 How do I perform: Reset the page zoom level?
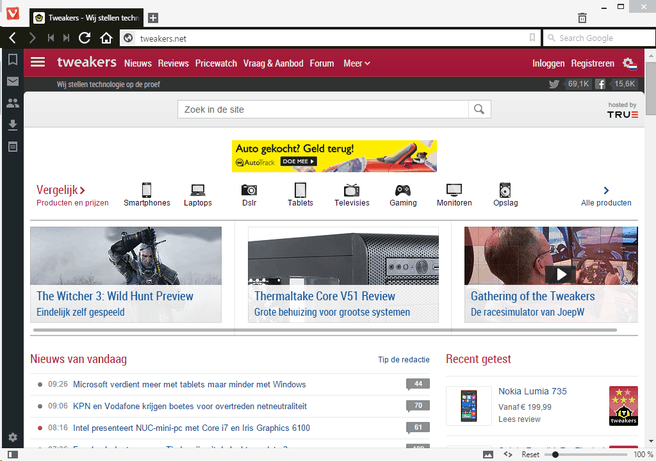[x=530, y=455]
